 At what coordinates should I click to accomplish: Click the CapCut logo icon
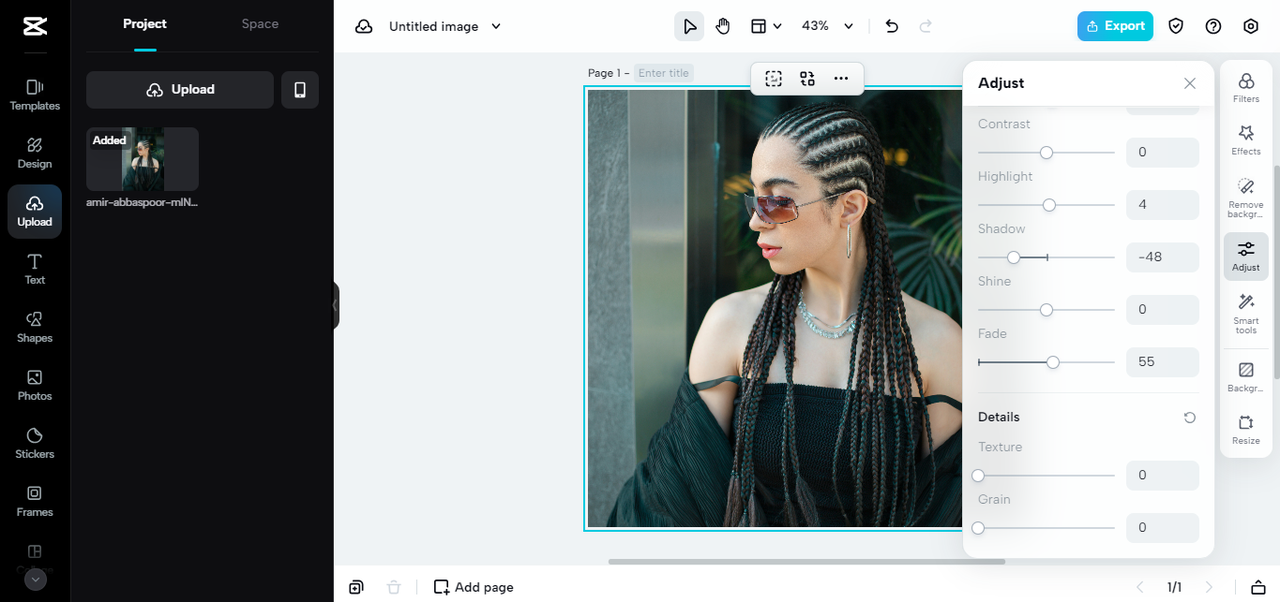pyautogui.click(x=34, y=27)
